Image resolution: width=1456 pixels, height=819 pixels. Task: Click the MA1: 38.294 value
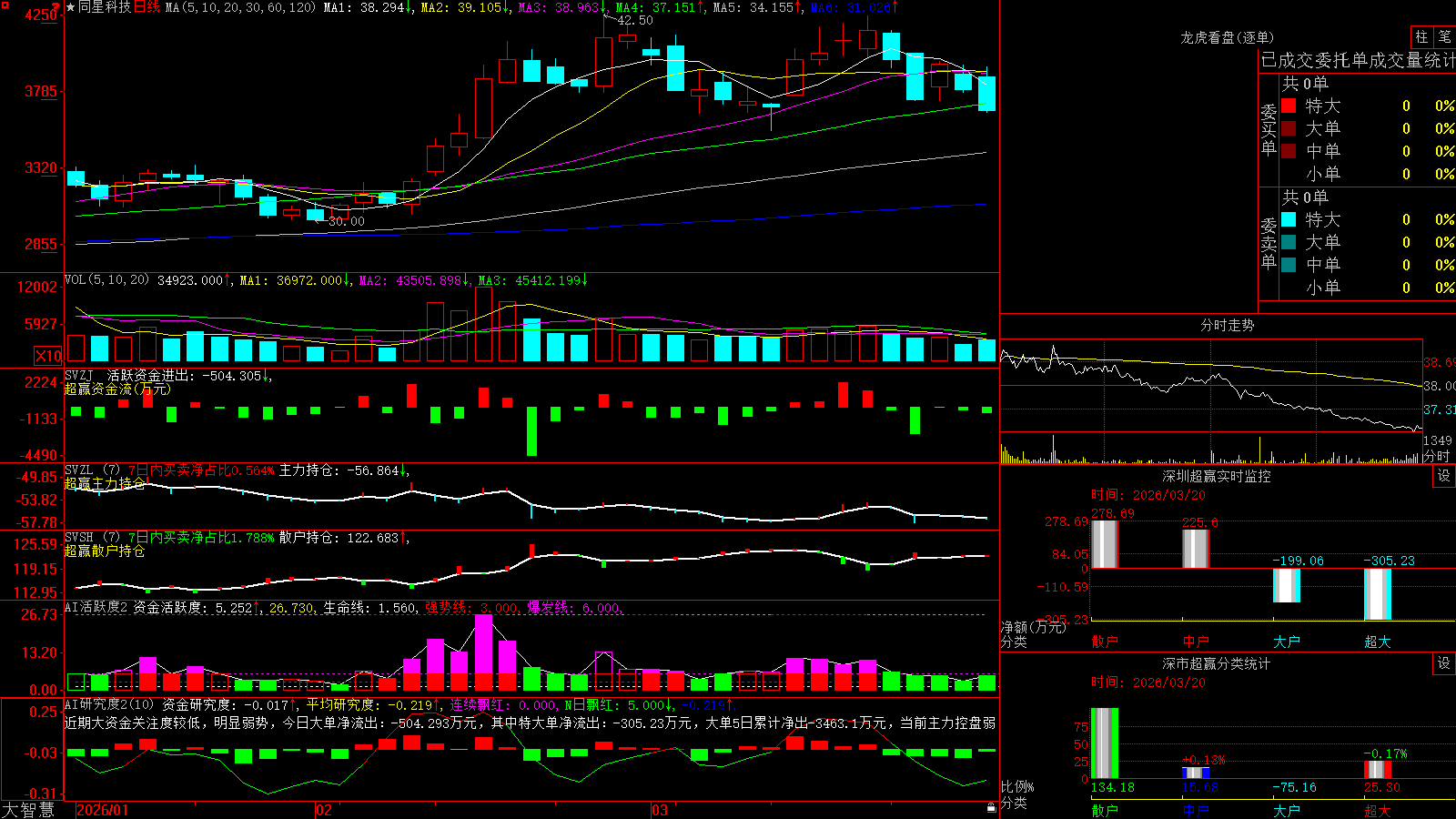367,7
